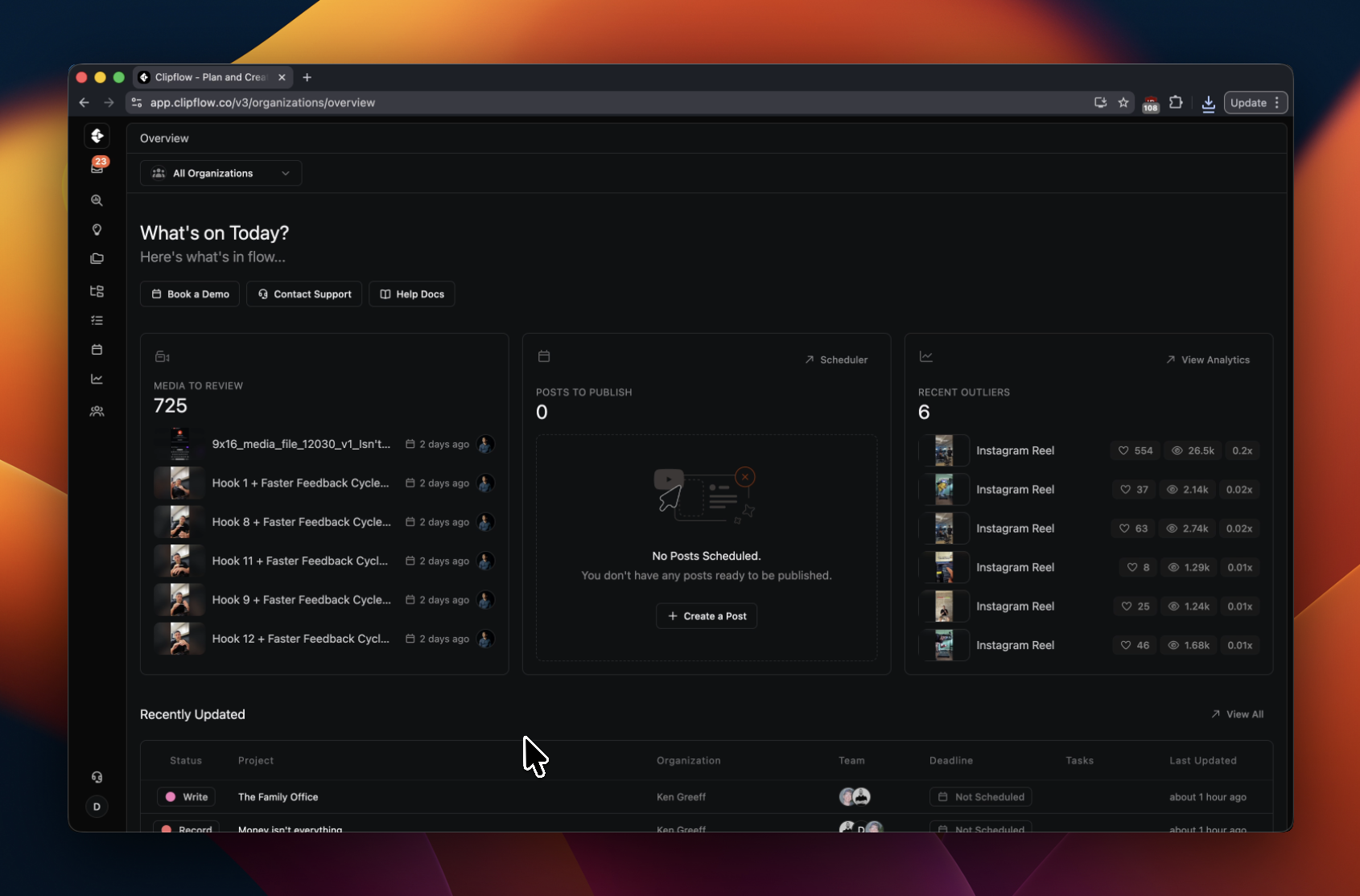Open the 9x16_media_file_12030_v1 media item
Viewport: 1360px width, 896px height.
(324, 444)
